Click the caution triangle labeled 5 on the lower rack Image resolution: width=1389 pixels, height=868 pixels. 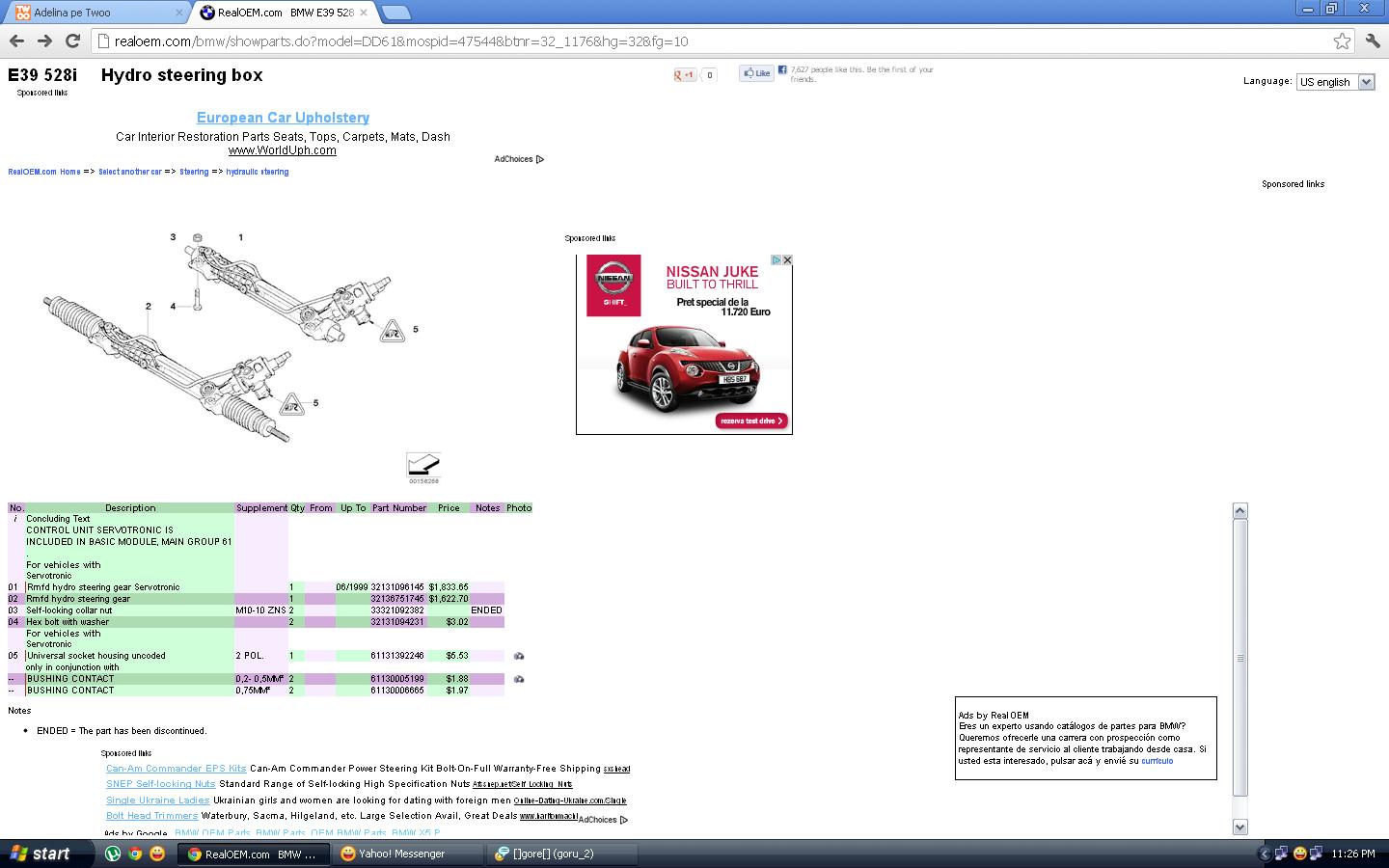[x=291, y=405]
